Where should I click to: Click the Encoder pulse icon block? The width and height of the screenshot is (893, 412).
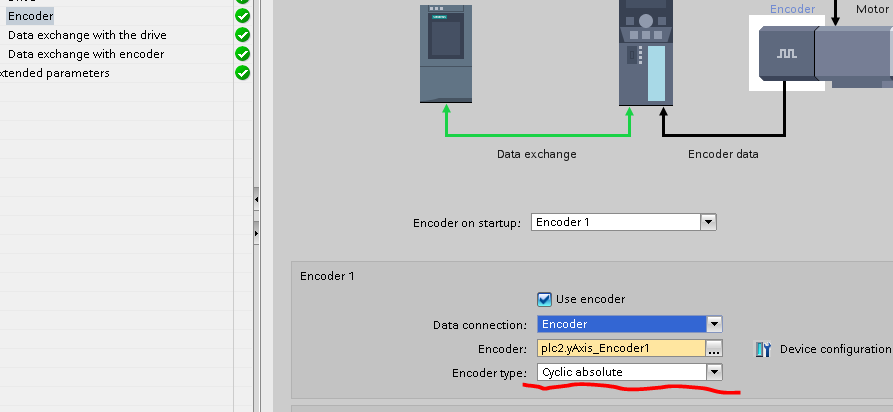787,54
